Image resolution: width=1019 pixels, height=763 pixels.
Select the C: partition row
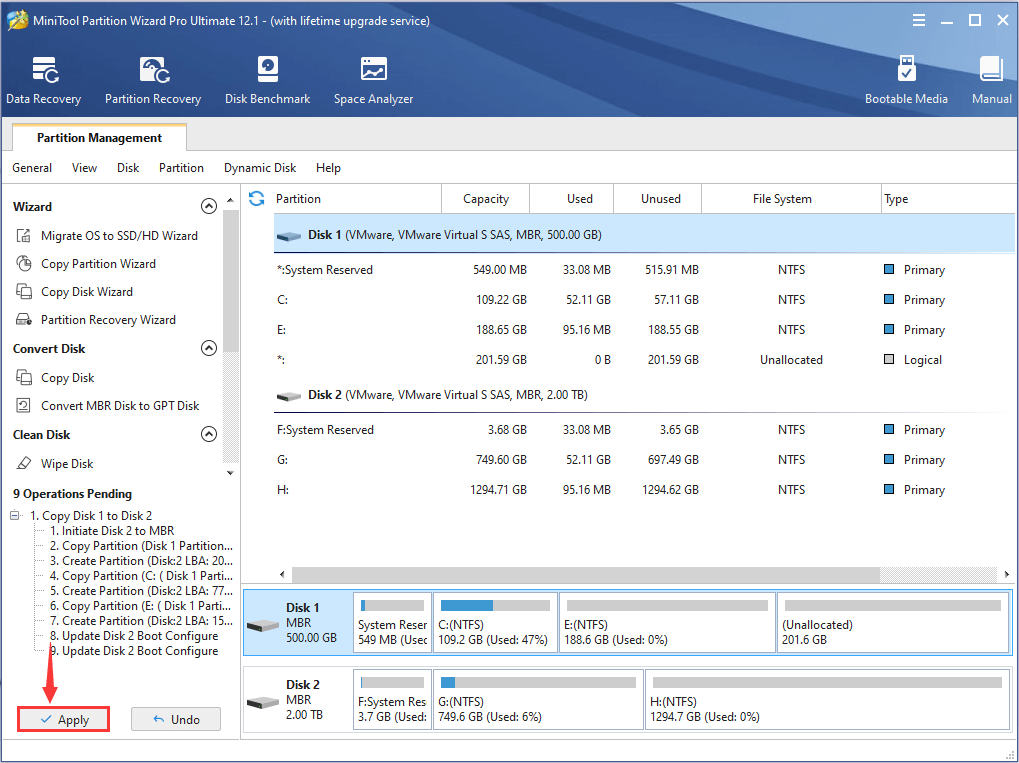pyautogui.click(x=644, y=300)
